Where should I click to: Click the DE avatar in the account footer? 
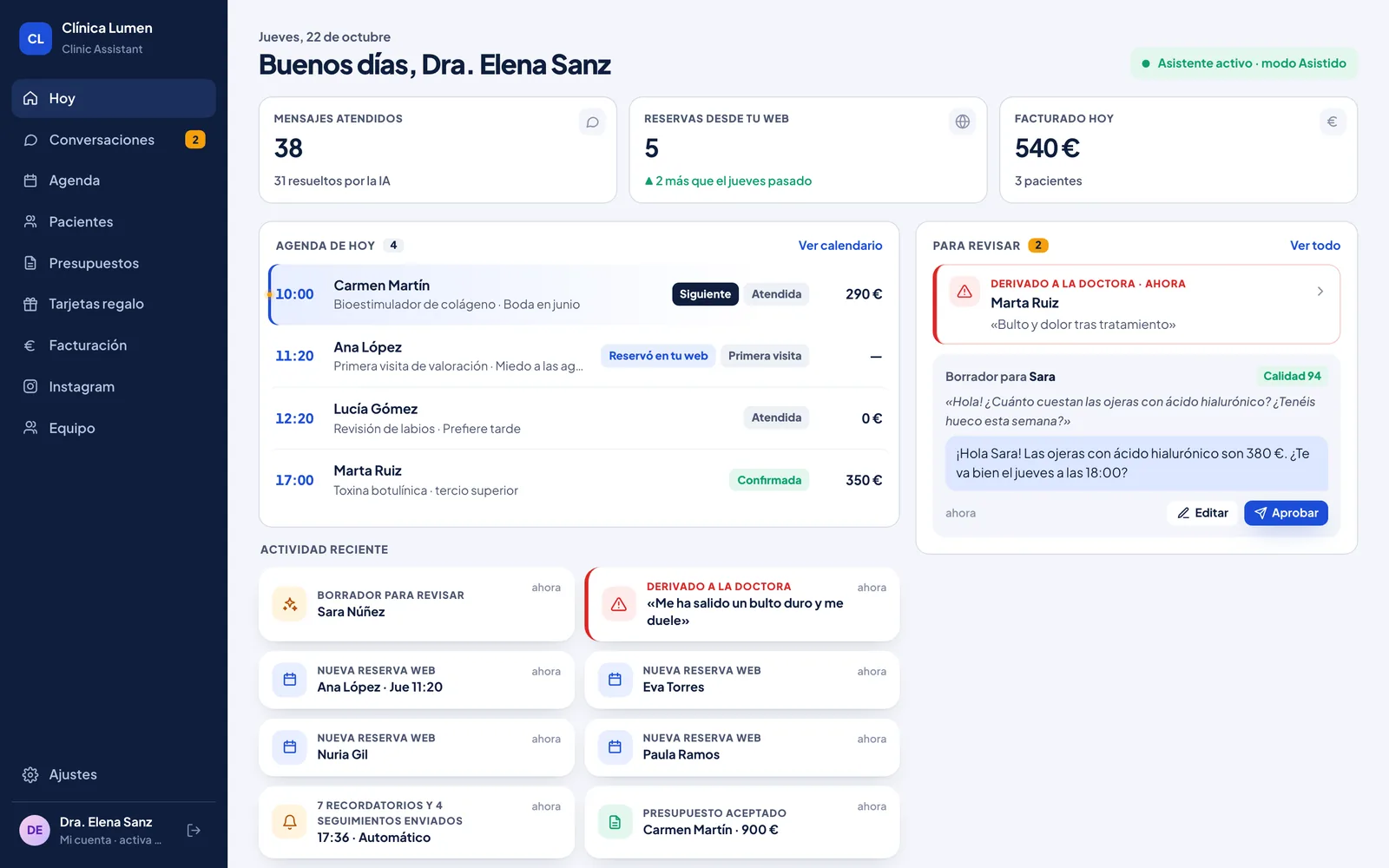click(35, 831)
